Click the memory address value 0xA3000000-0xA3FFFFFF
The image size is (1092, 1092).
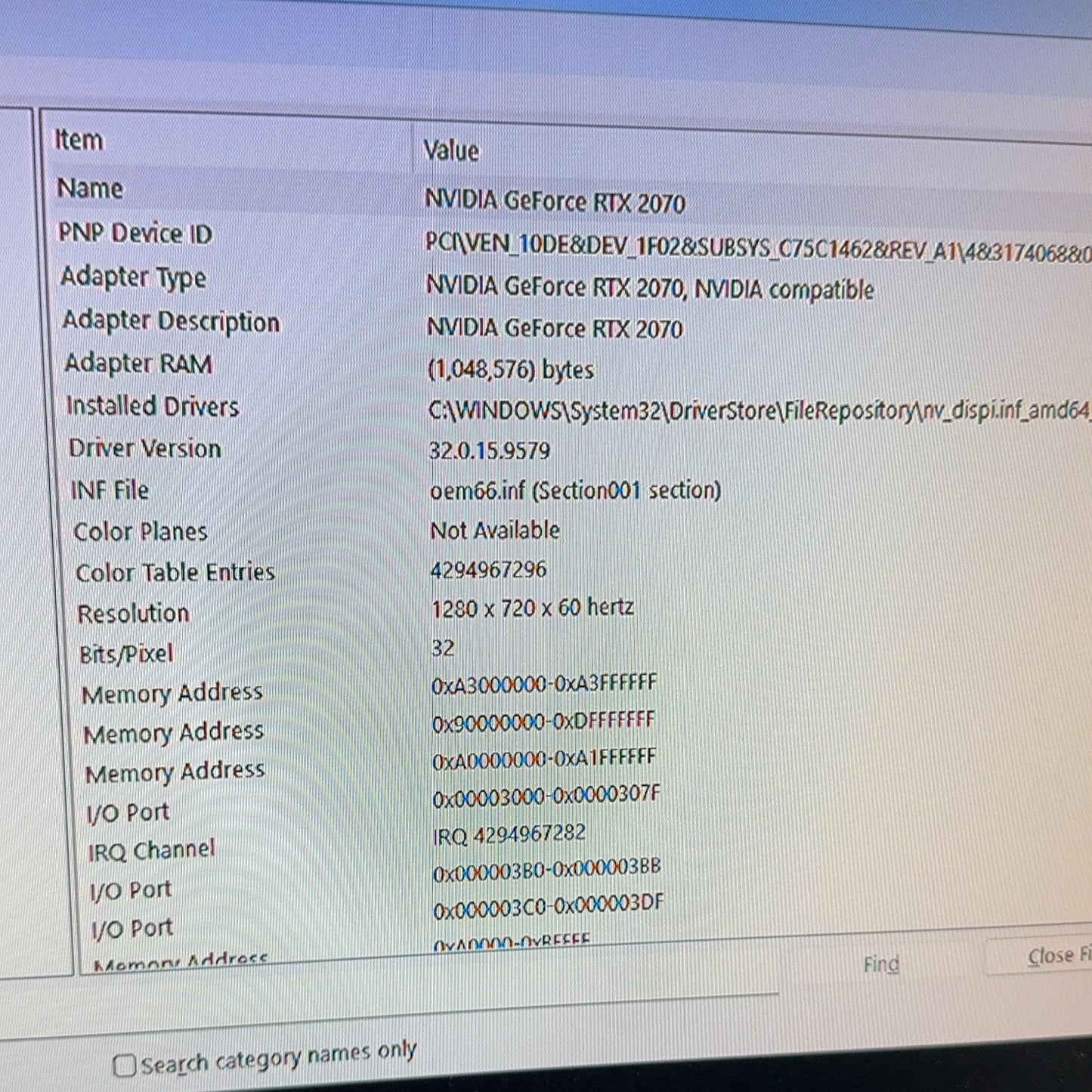(x=544, y=684)
